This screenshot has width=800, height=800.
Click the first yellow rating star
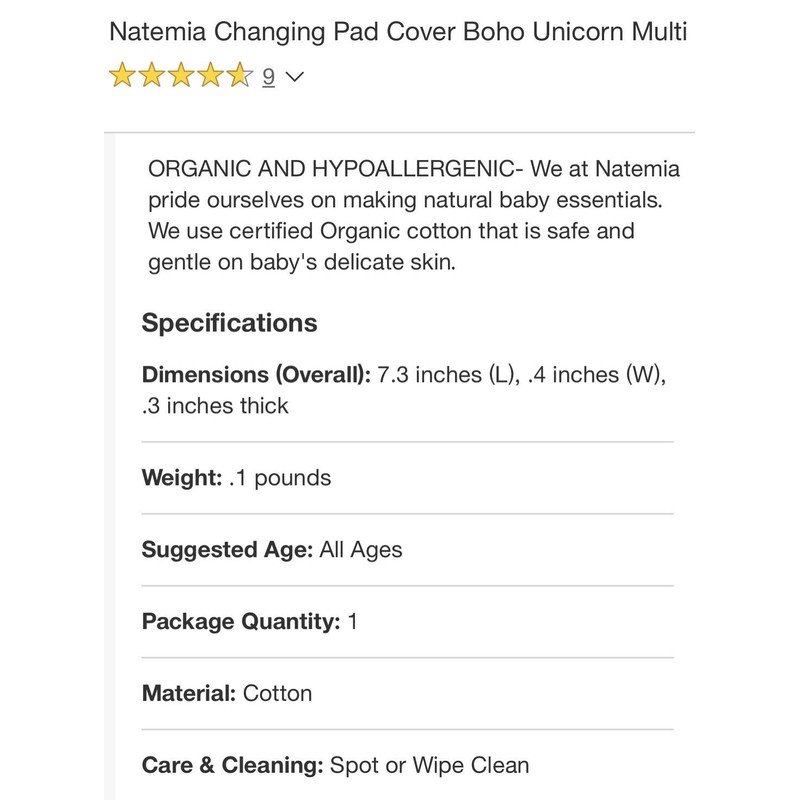click(x=122, y=76)
